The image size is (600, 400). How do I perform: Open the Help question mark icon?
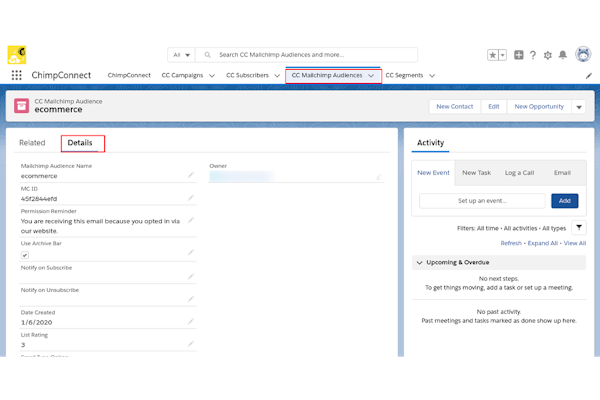click(532, 55)
